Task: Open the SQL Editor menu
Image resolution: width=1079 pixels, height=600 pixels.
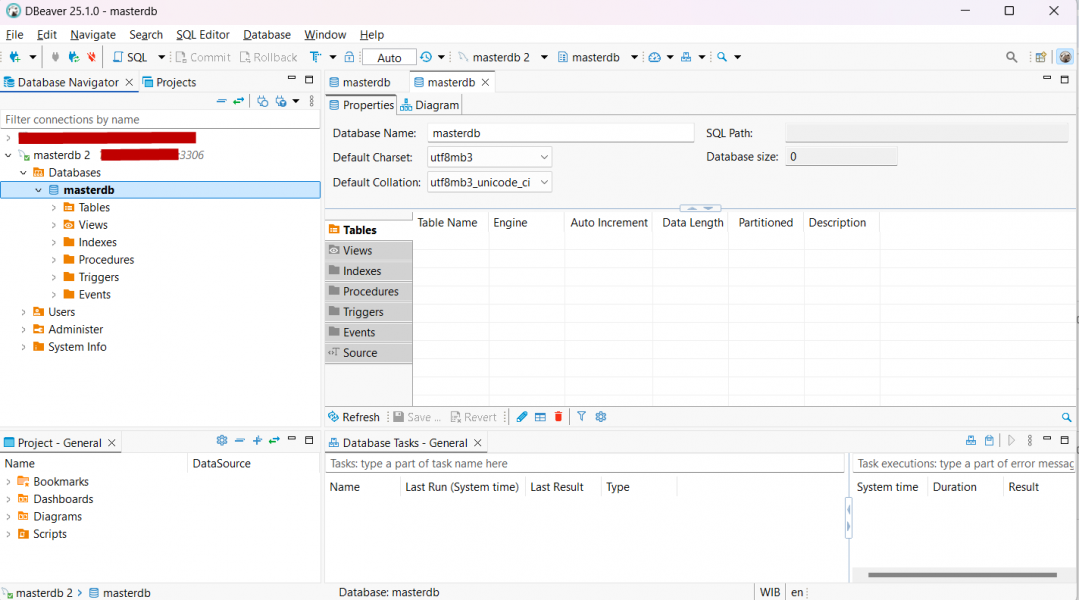Action: pyautogui.click(x=202, y=34)
